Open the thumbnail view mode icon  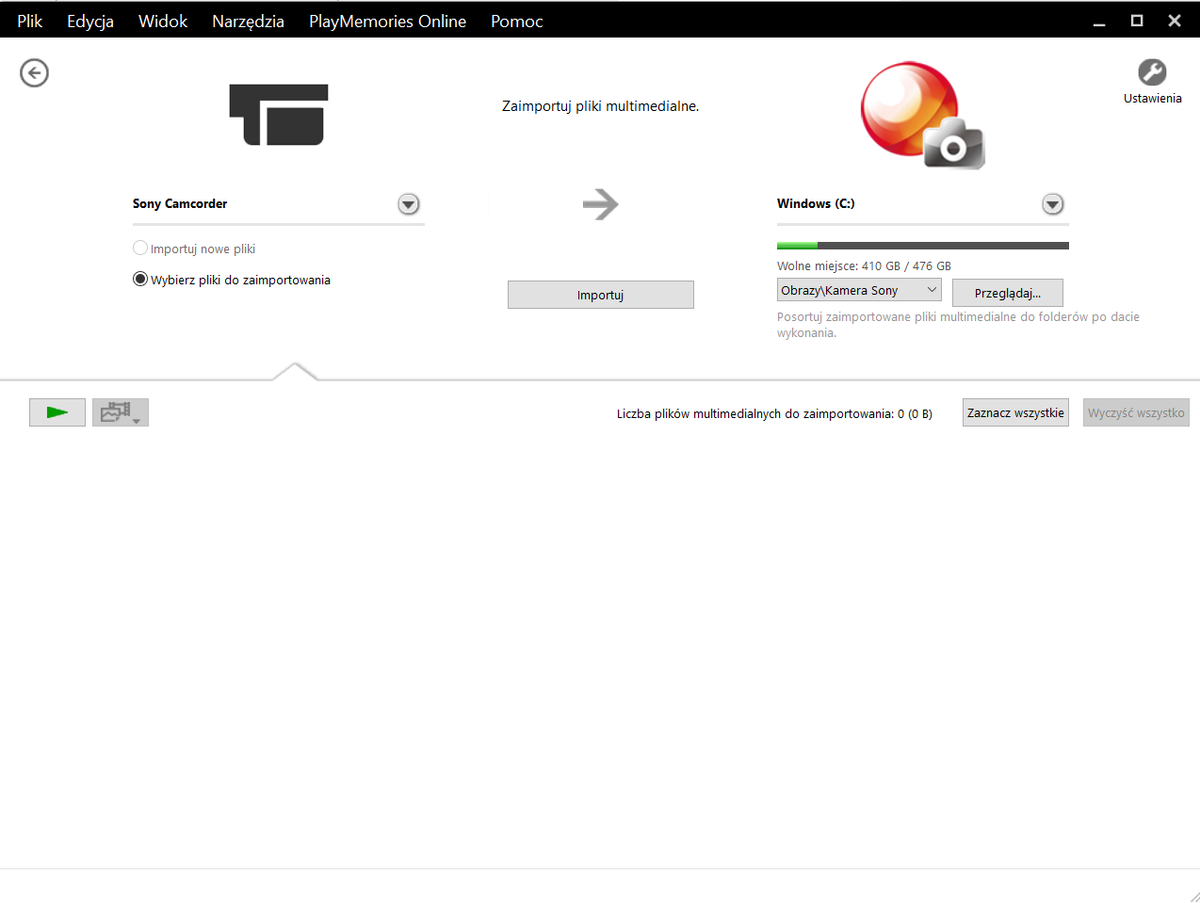(120, 412)
